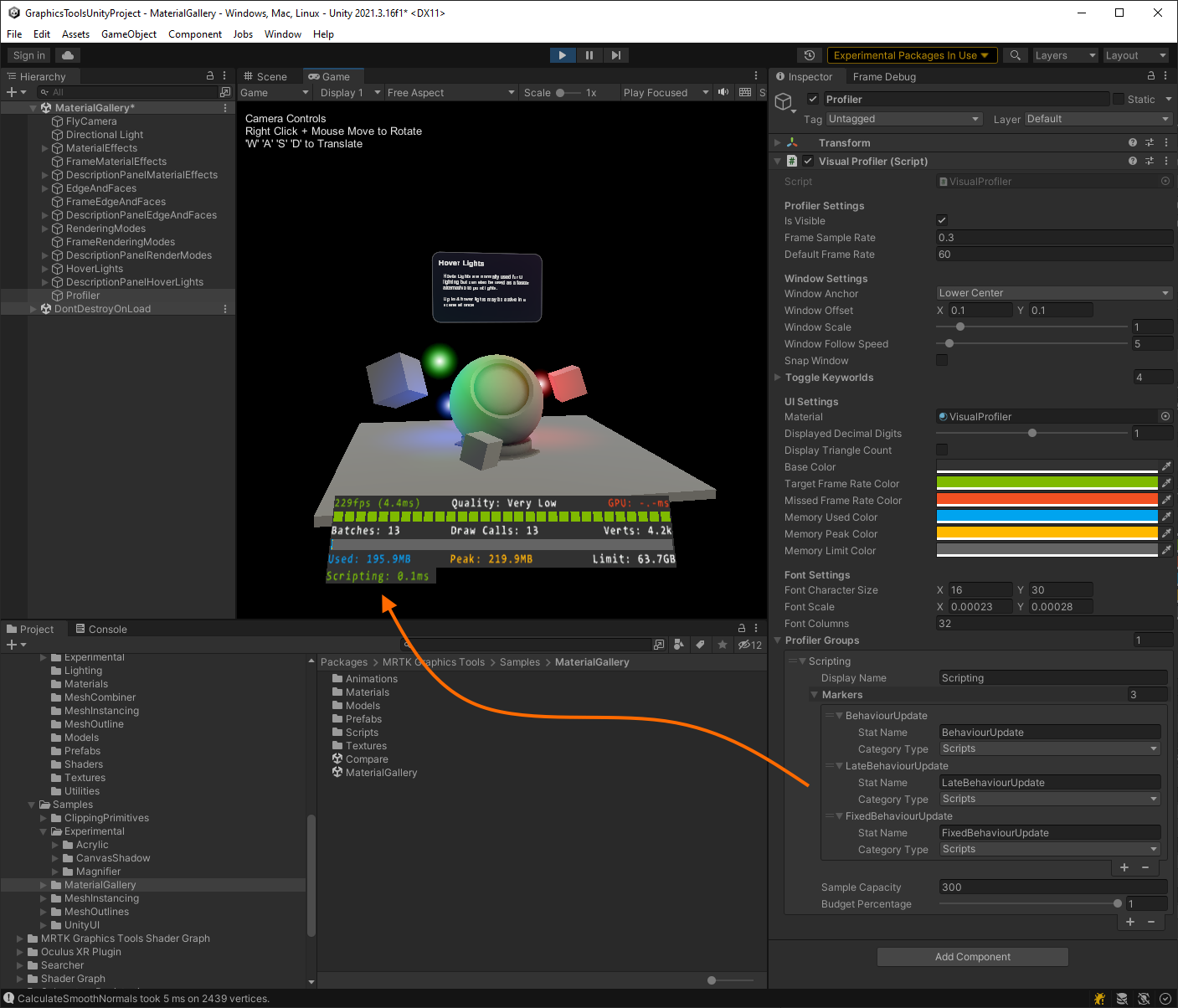
Task: Expand the Toggle Keyworlds foldout
Action: pyautogui.click(x=778, y=378)
